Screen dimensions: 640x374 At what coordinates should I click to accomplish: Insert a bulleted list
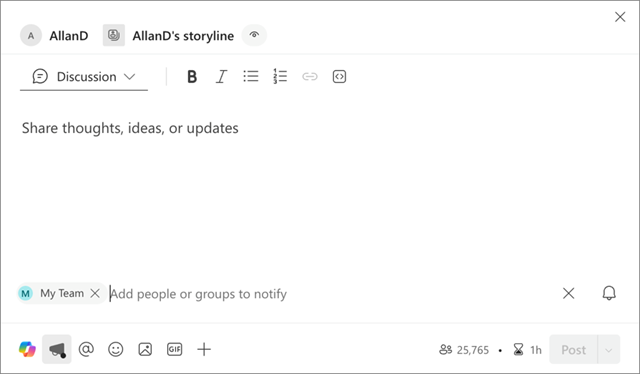(251, 76)
